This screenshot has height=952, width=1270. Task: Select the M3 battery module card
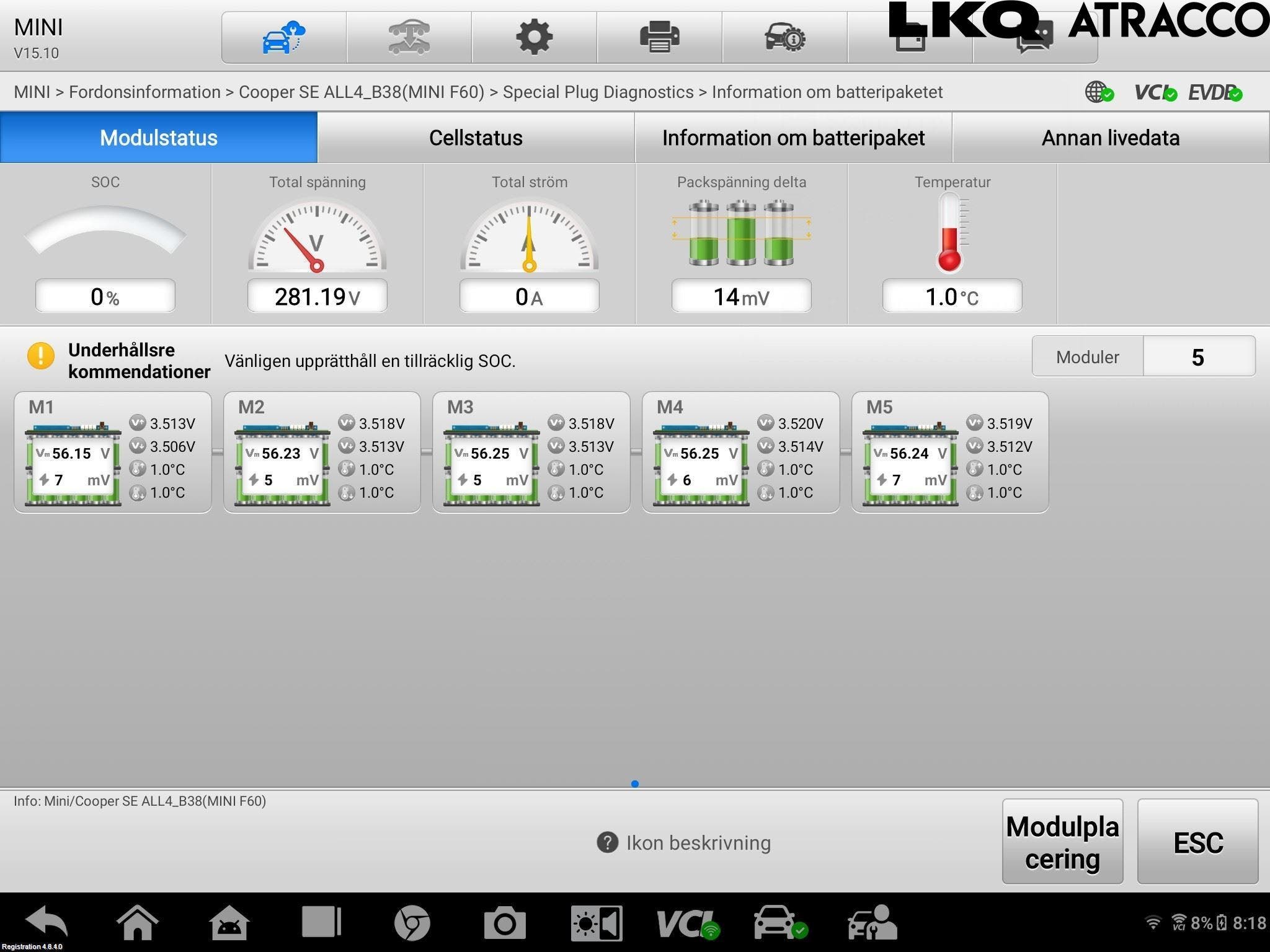(x=531, y=452)
